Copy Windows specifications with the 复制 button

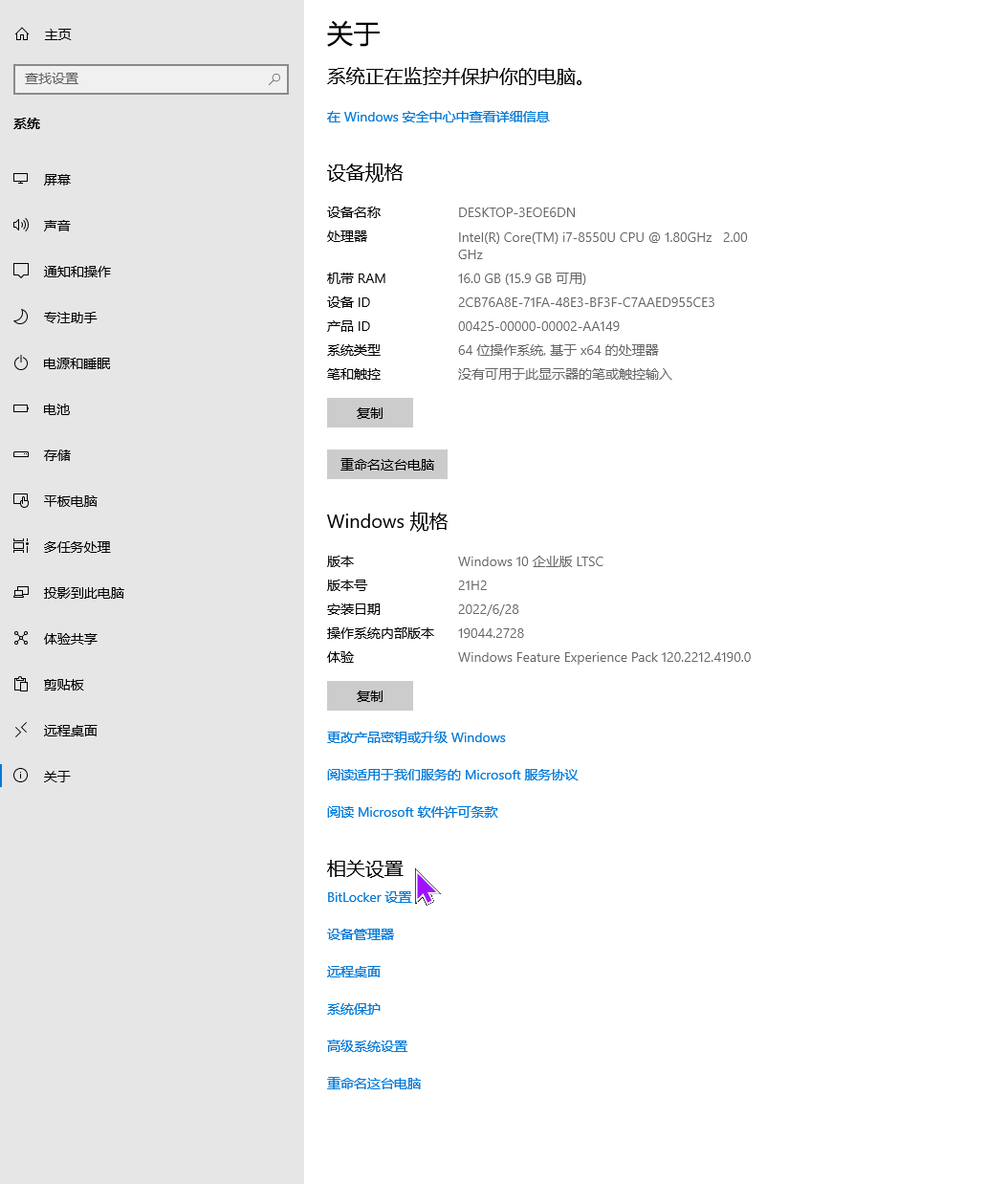370,696
